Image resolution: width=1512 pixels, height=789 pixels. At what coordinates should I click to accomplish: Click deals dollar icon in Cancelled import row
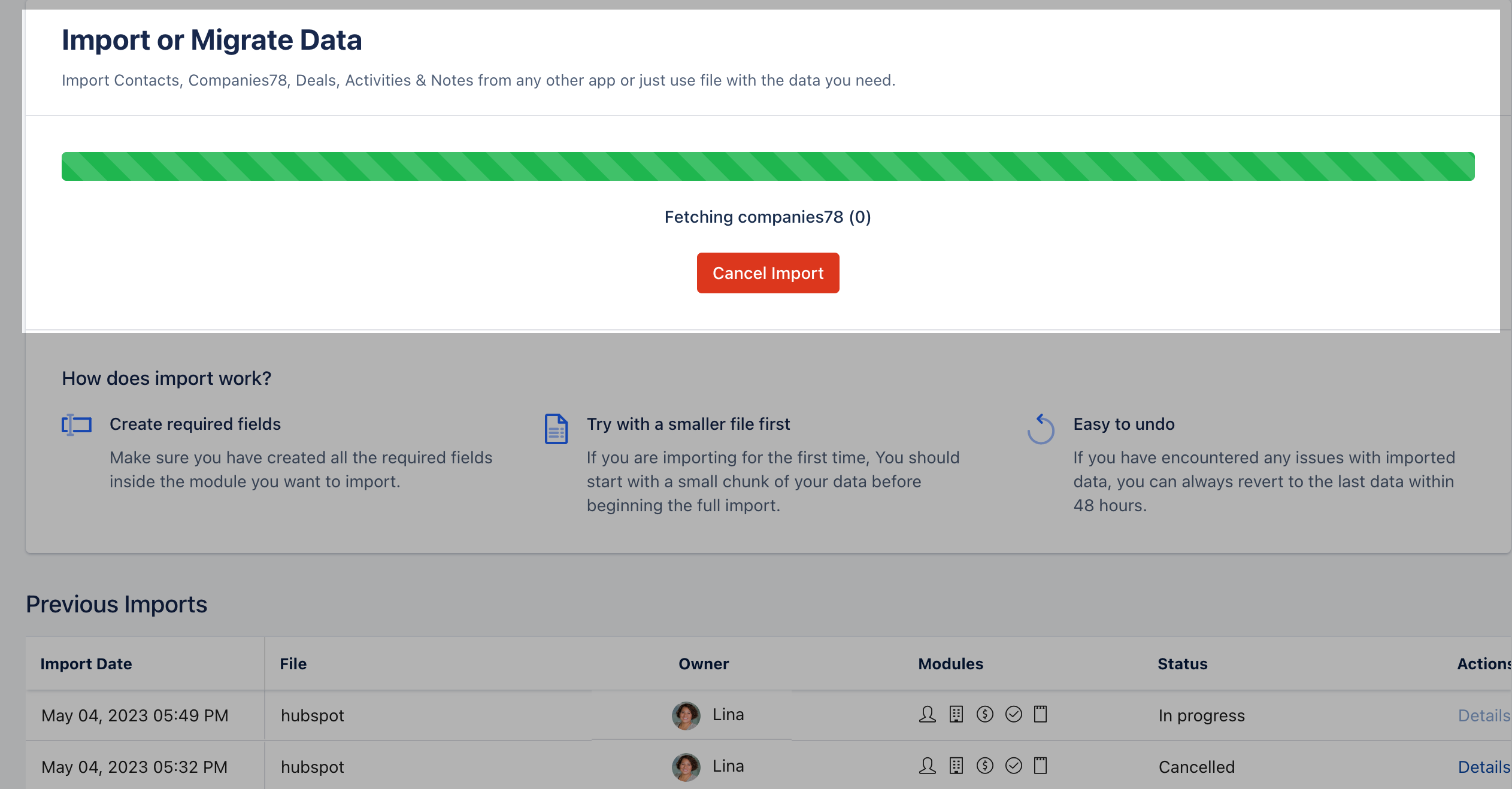tap(985, 766)
